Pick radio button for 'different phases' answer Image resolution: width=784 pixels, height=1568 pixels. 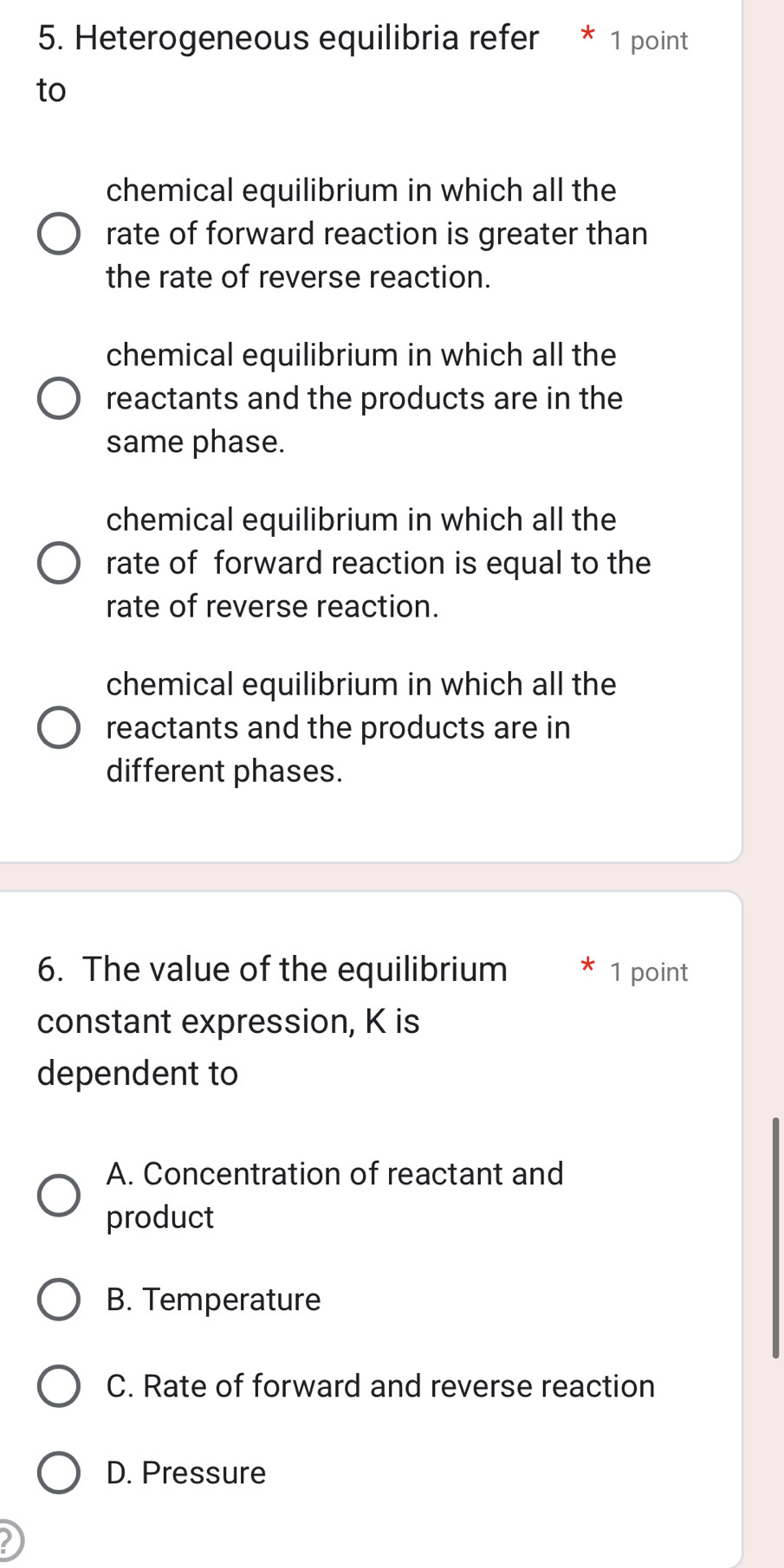[59, 727]
